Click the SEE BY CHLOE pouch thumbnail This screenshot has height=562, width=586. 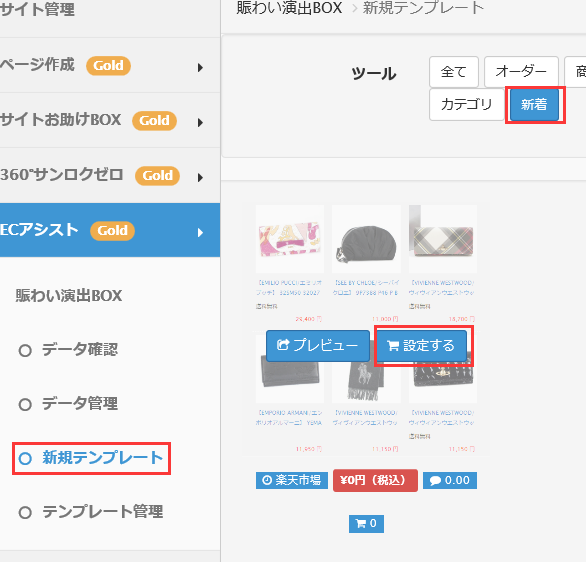[x=366, y=239]
